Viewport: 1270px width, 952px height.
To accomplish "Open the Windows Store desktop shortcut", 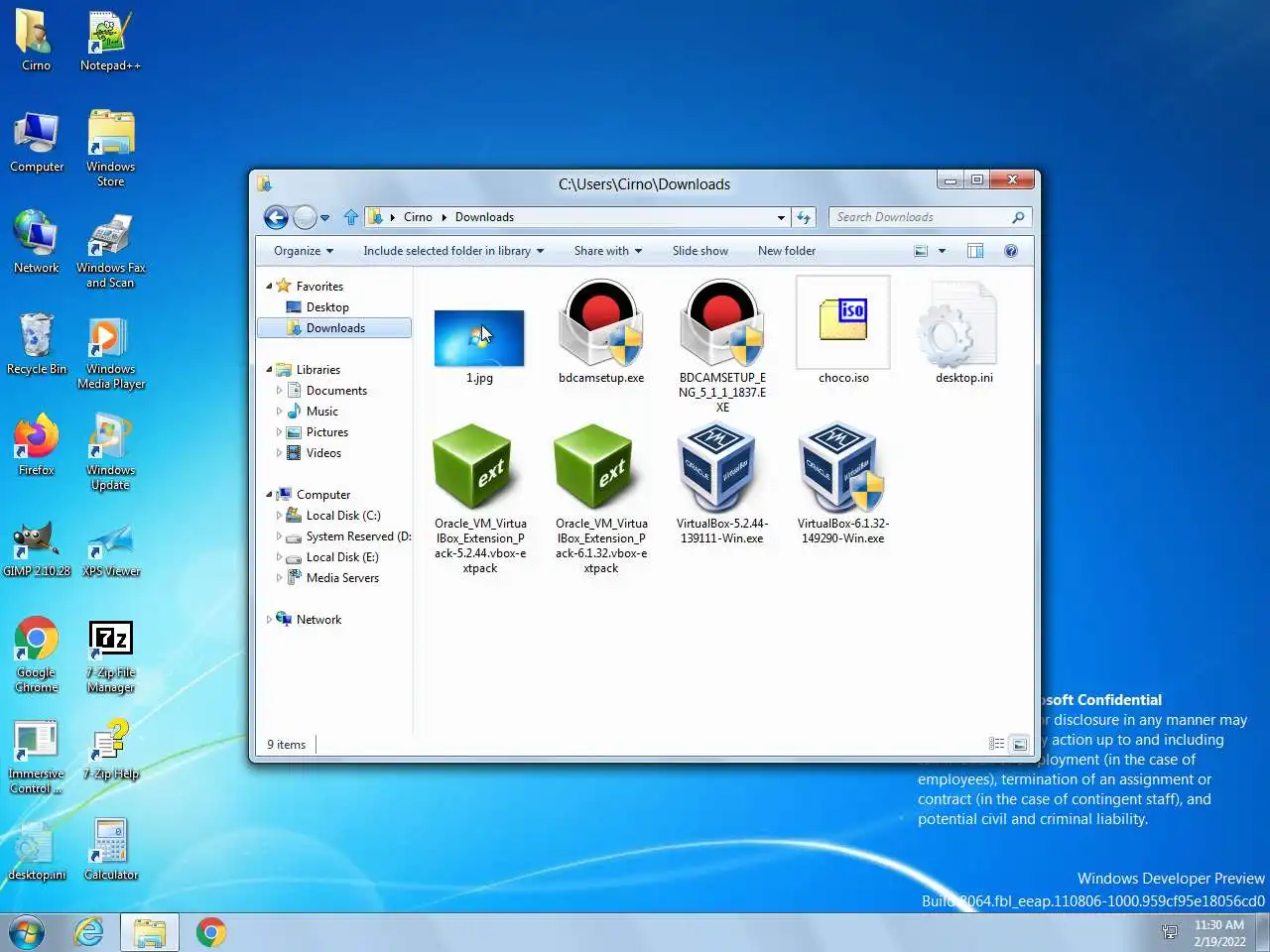I will tap(110, 148).
